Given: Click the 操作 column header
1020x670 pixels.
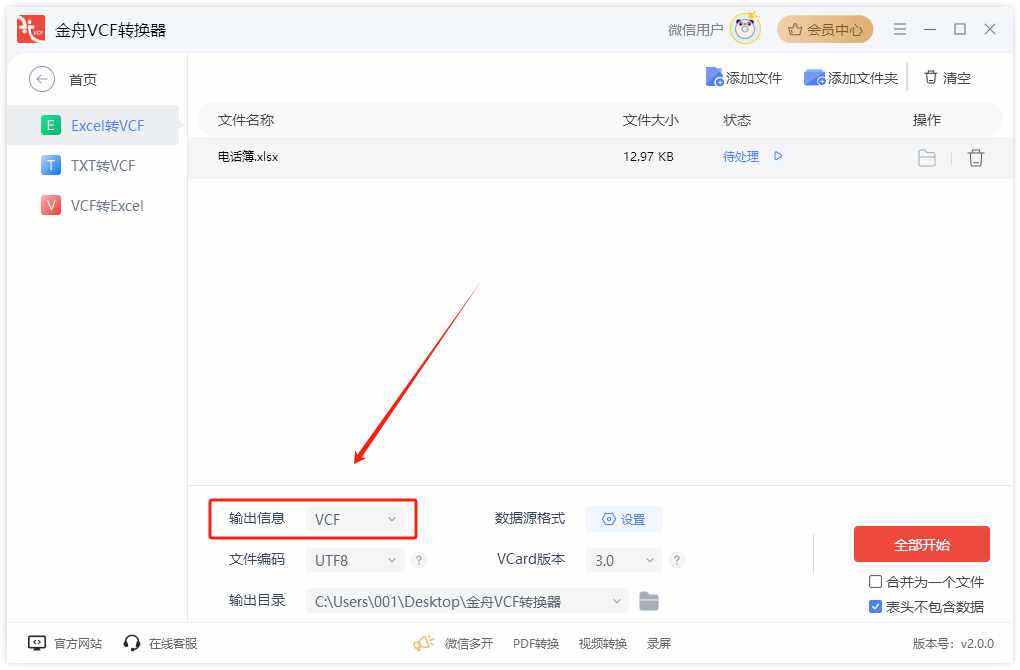Looking at the screenshot, I should 926,120.
